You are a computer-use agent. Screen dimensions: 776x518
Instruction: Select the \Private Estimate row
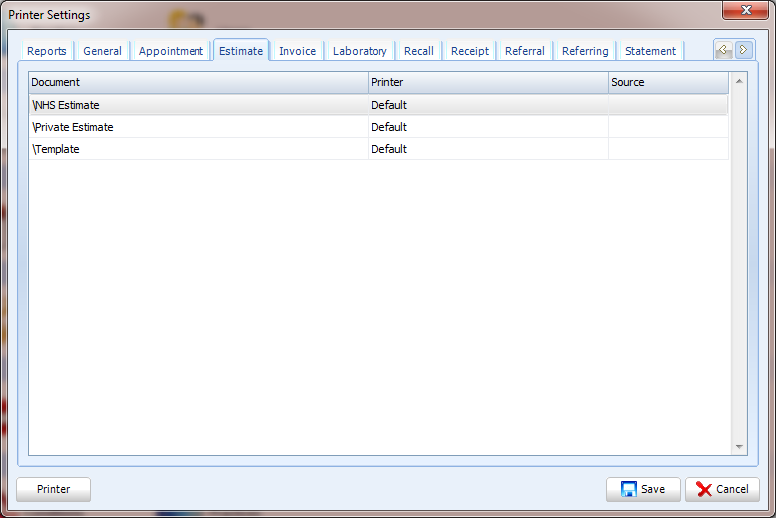pyautogui.click(x=379, y=127)
